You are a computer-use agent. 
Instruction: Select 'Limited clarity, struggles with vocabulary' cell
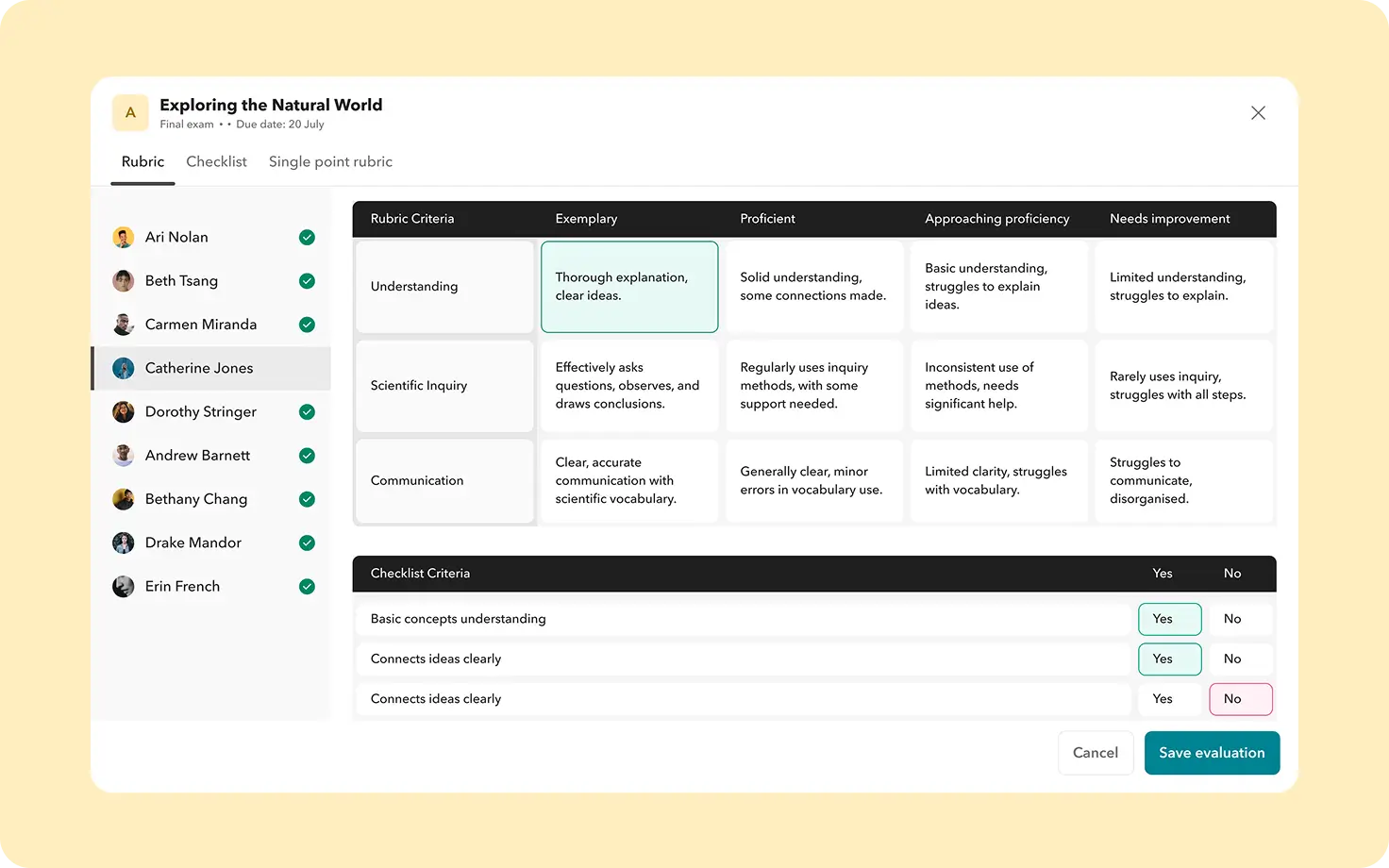tap(999, 481)
